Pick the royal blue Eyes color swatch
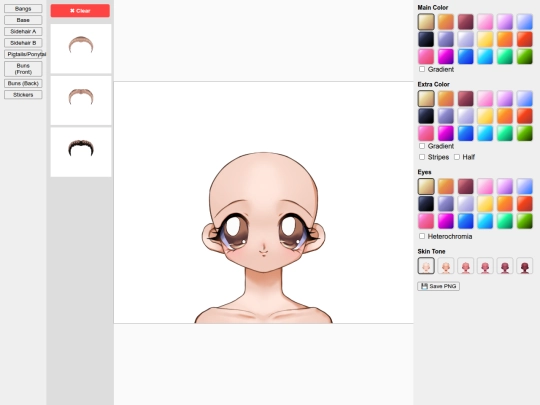 click(466, 221)
